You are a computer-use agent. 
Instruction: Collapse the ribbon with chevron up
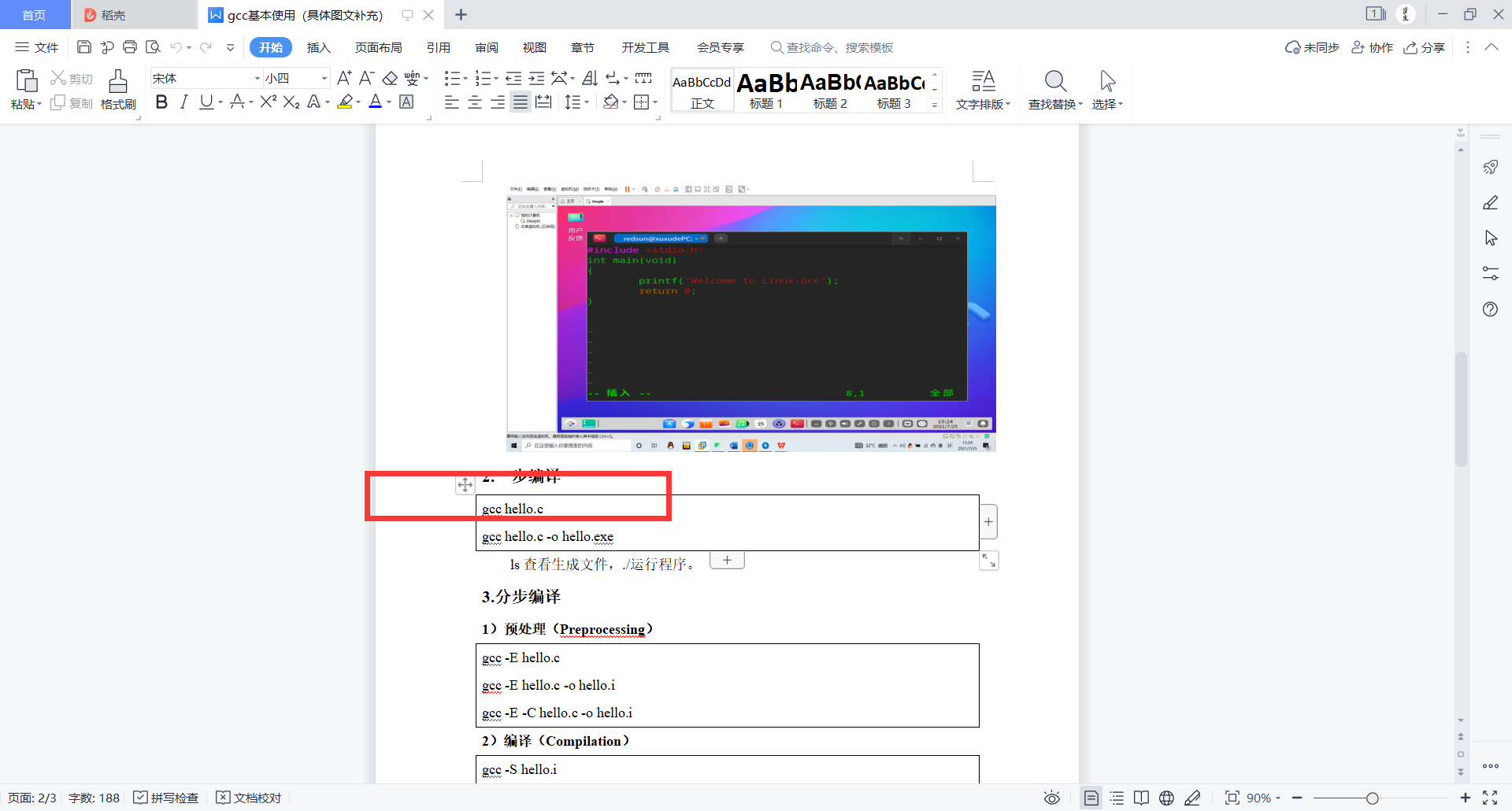[x=1492, y=47]
